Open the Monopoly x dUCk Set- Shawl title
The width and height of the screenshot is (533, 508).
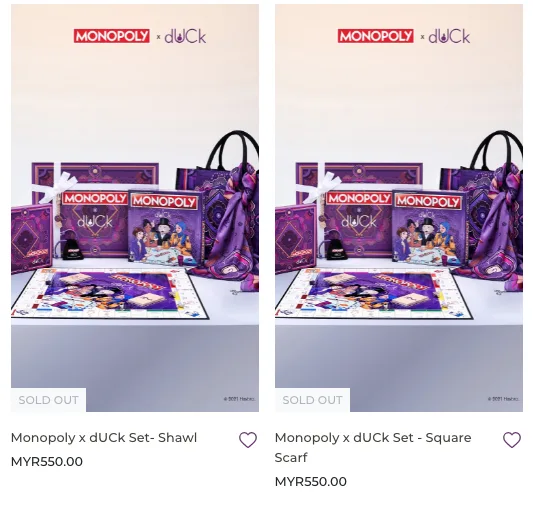click(104, 438)
